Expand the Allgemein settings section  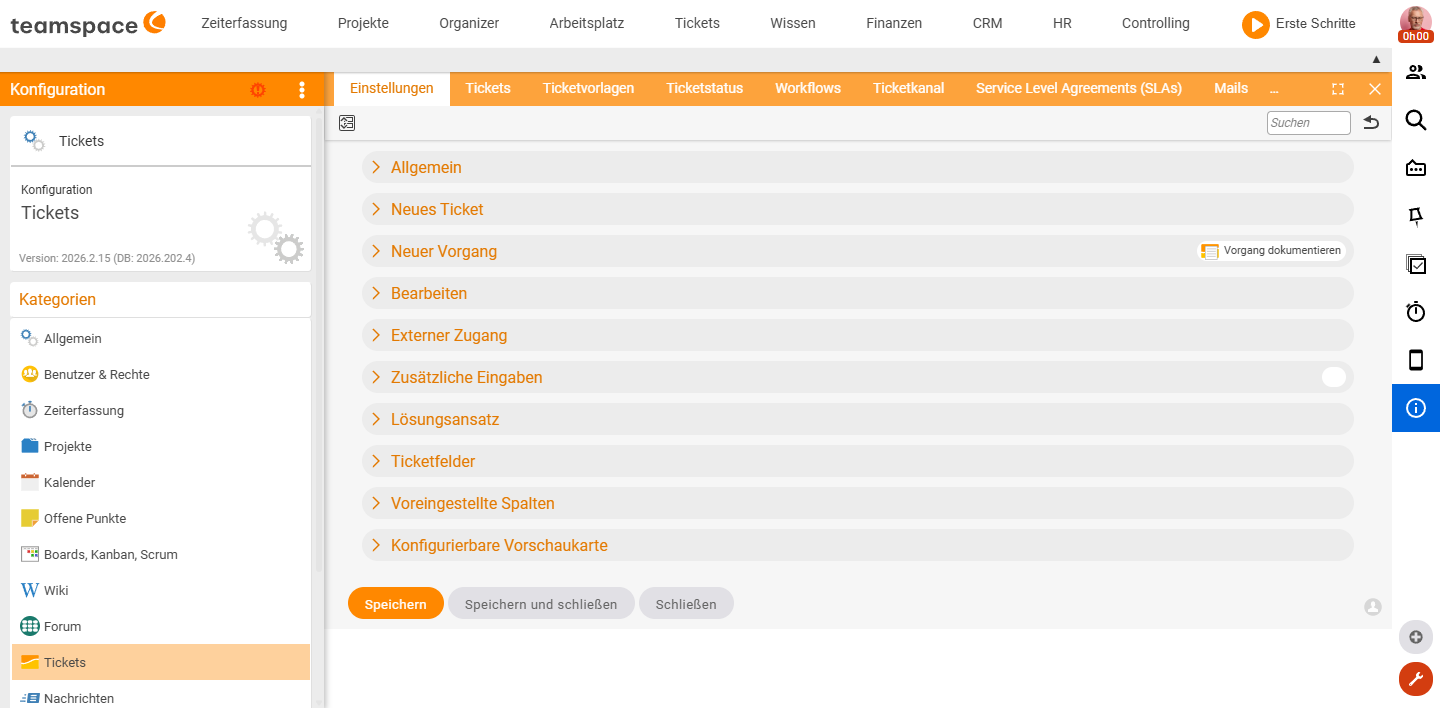point(857,167)
